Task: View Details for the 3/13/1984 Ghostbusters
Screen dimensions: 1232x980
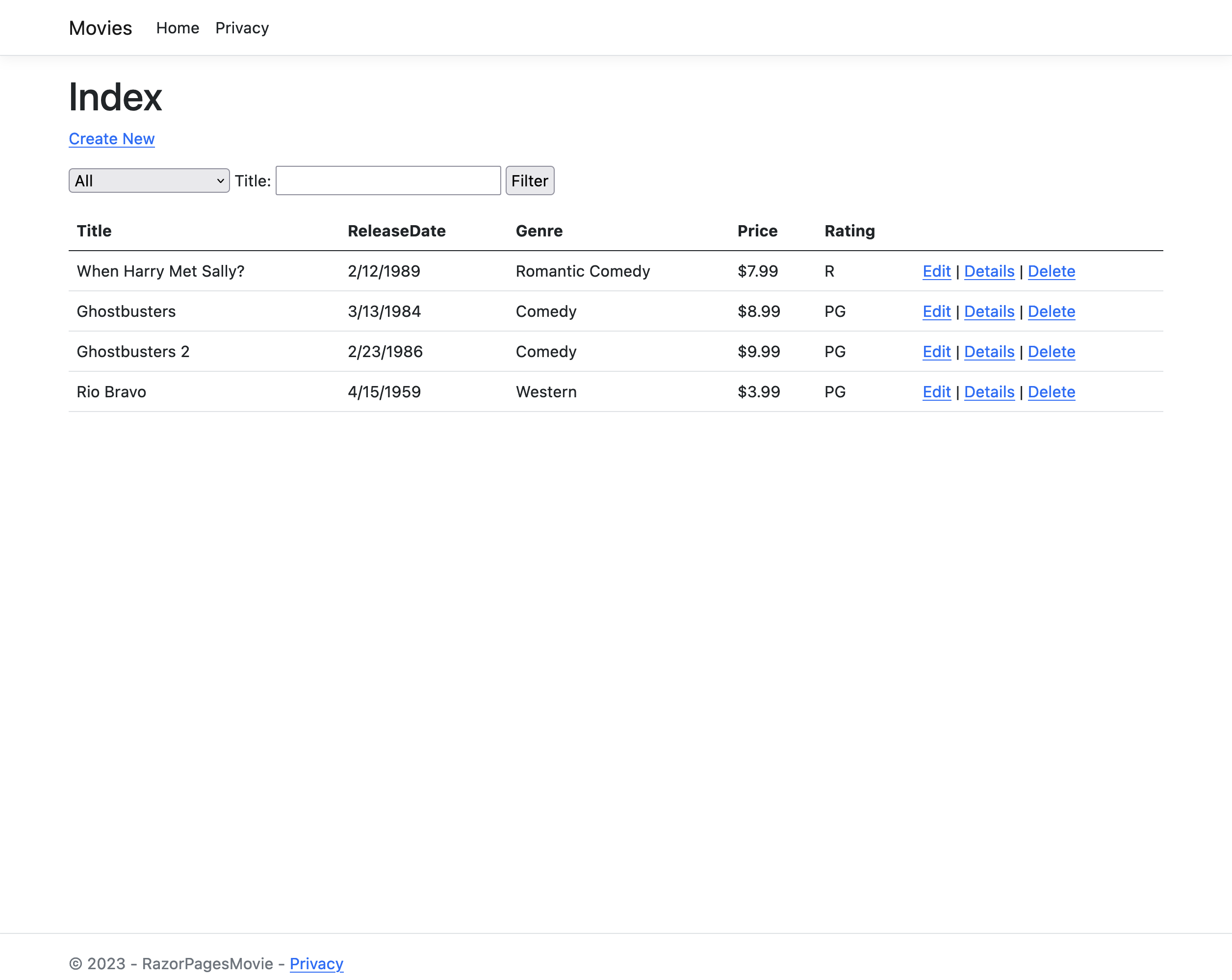Action: [989, 311]
